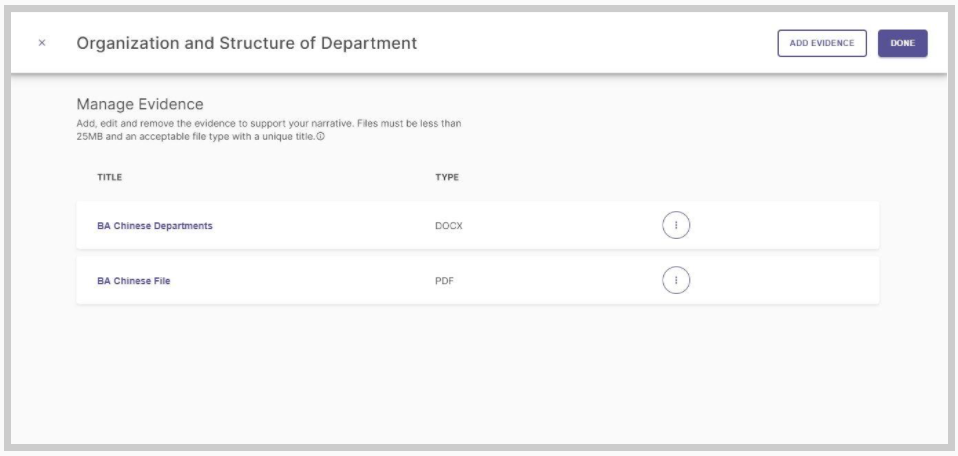Click the Add Evidence button
Viewport: 958px width, 456px height.
tap(822, 43)
